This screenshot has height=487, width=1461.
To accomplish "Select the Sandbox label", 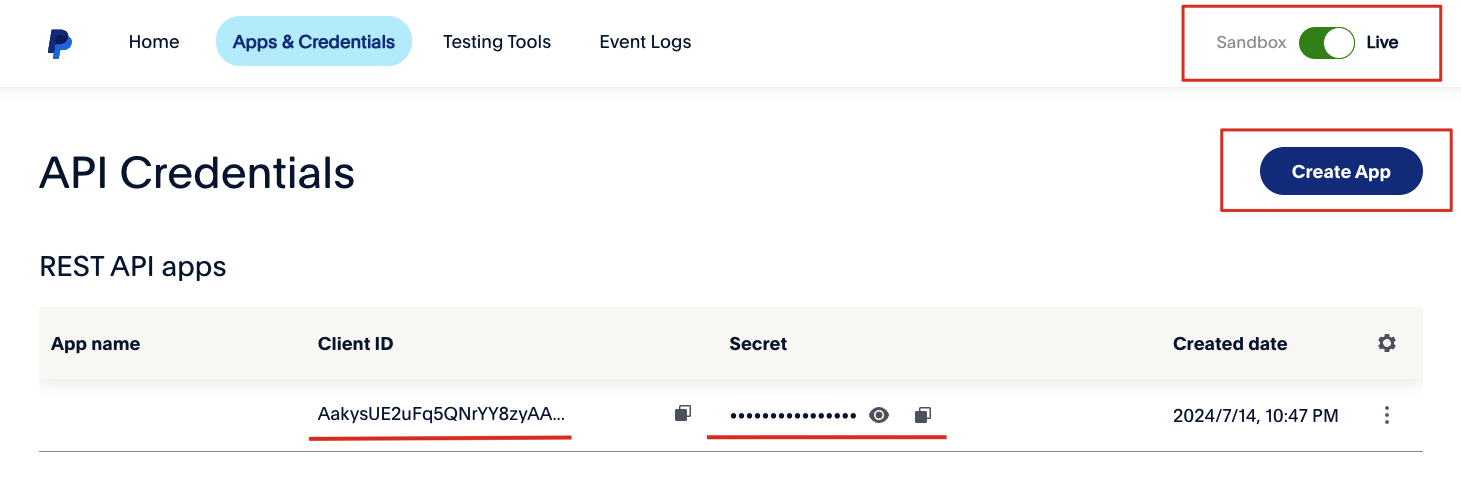I will pos(1251,43).
